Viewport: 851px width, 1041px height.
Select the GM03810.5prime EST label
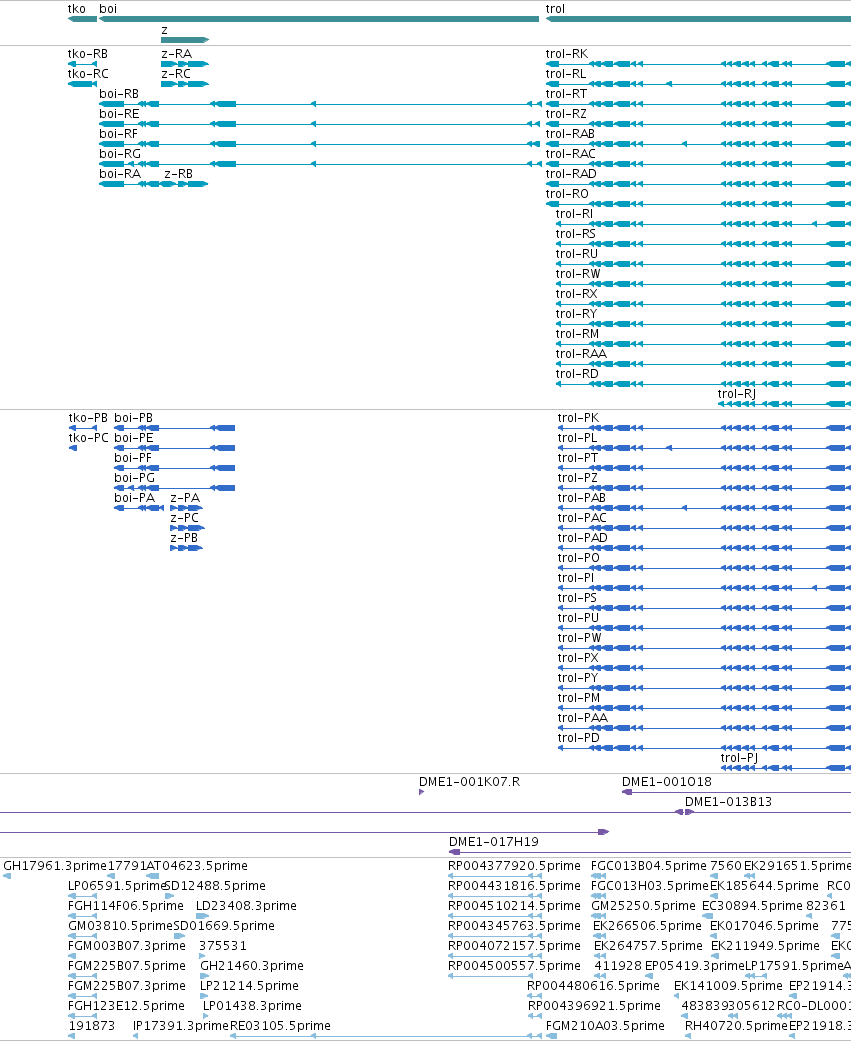click(x=120, y=925)
